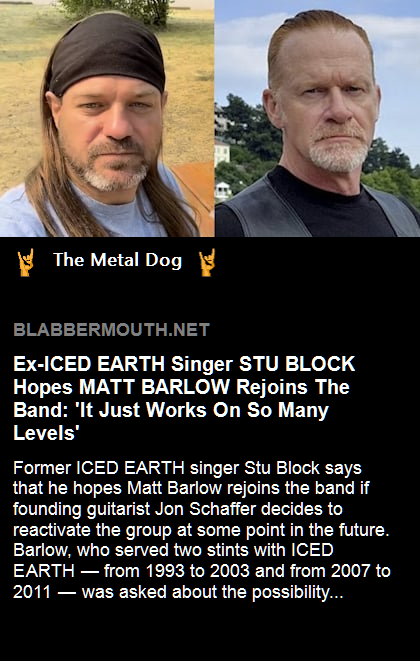This screenshot has height=661, width=420.
Task: Click the grey goatee of the man on right
Action: point(339,153)
